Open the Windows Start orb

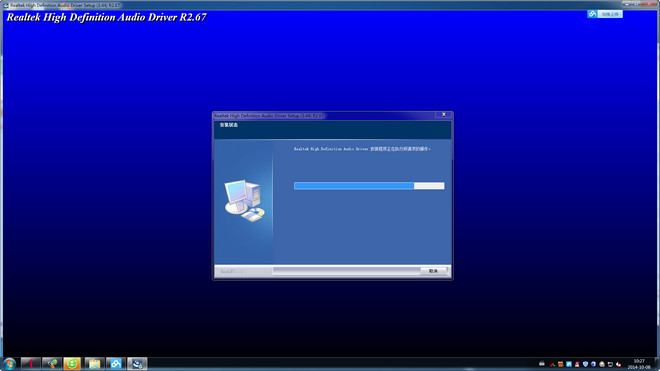pos(9,364)
